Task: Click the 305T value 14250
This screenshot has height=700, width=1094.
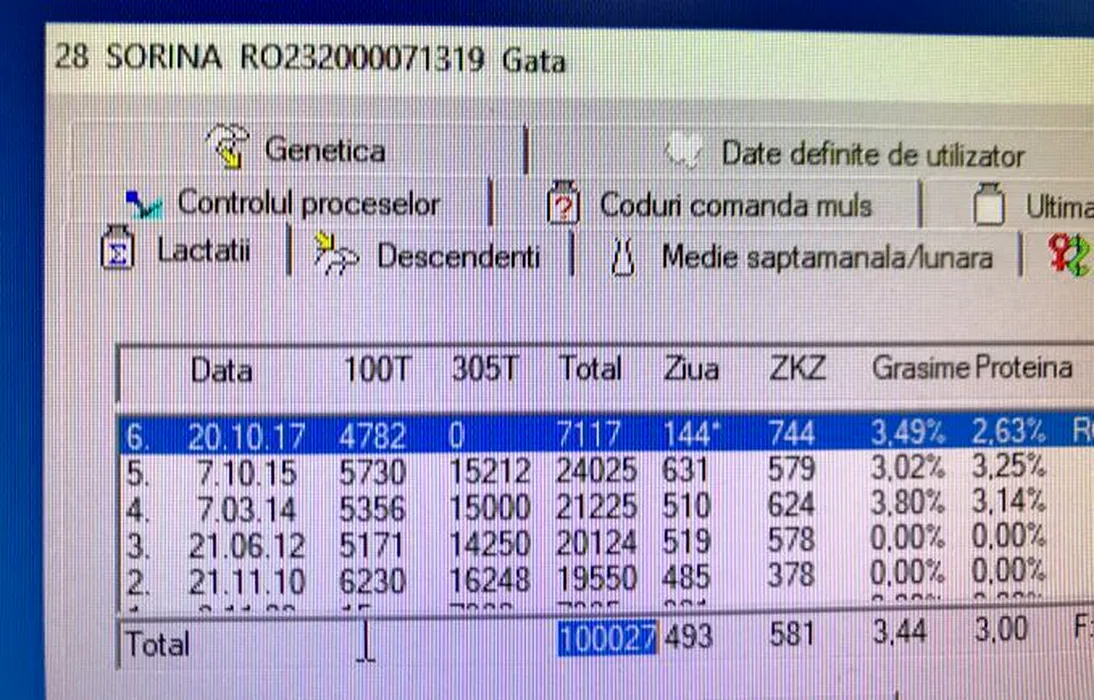Action: point(490,544)
